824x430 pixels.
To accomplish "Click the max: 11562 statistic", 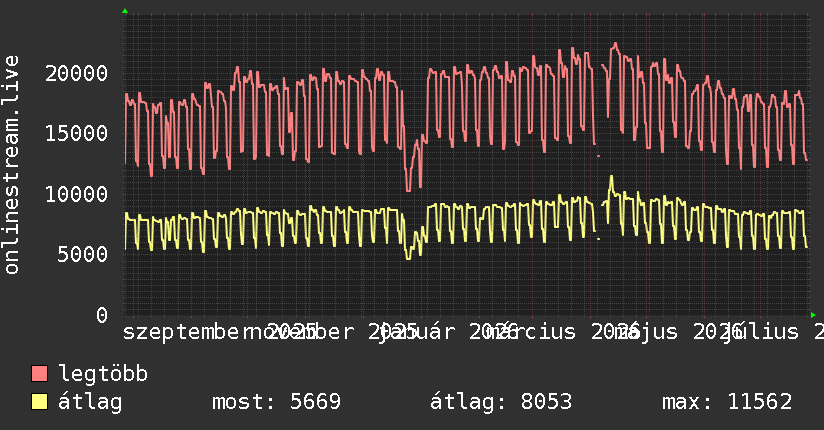I will tap(727, 402).
